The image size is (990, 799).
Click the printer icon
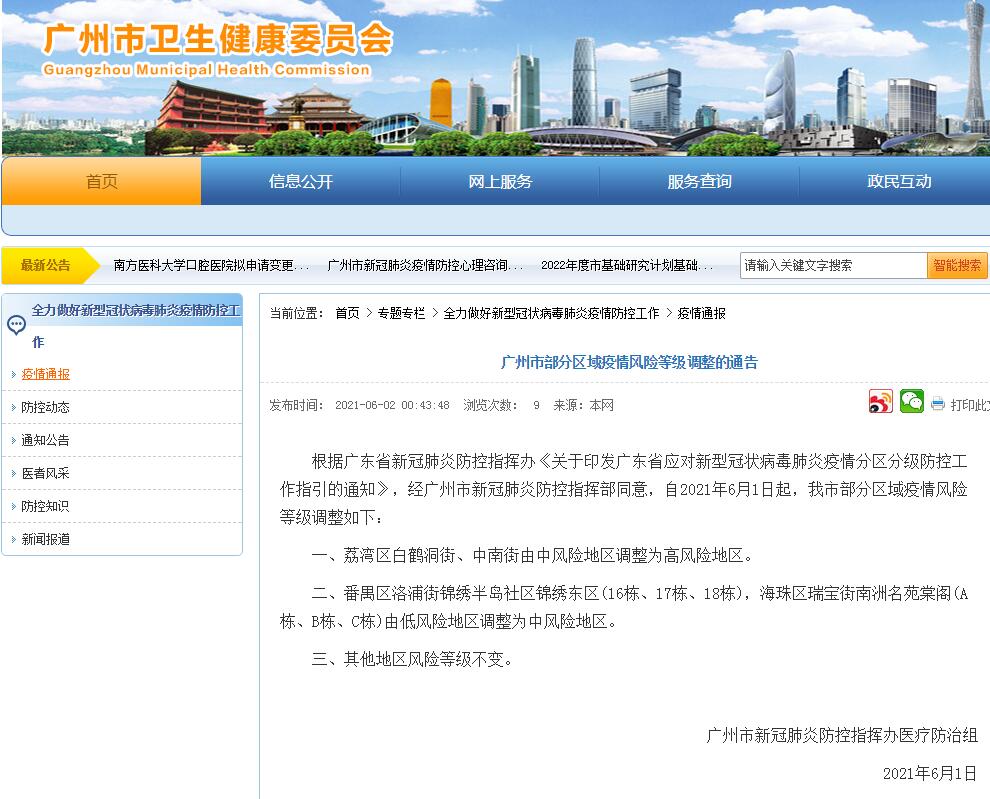937,404
